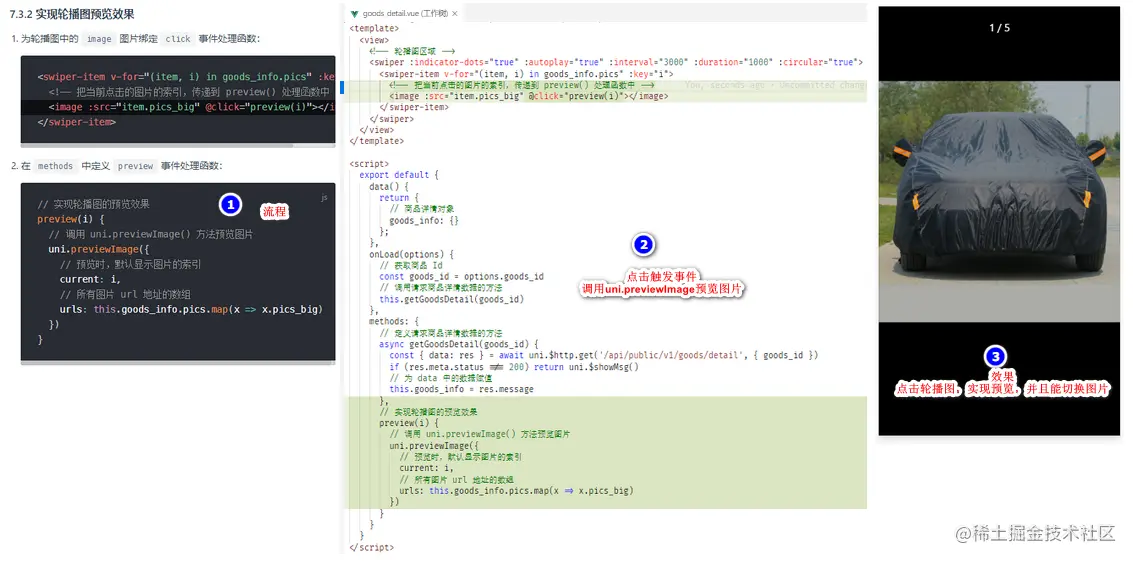Click "</view>" closing tag in editor
Screen dimensions: 1133x561
click(376, 130)
